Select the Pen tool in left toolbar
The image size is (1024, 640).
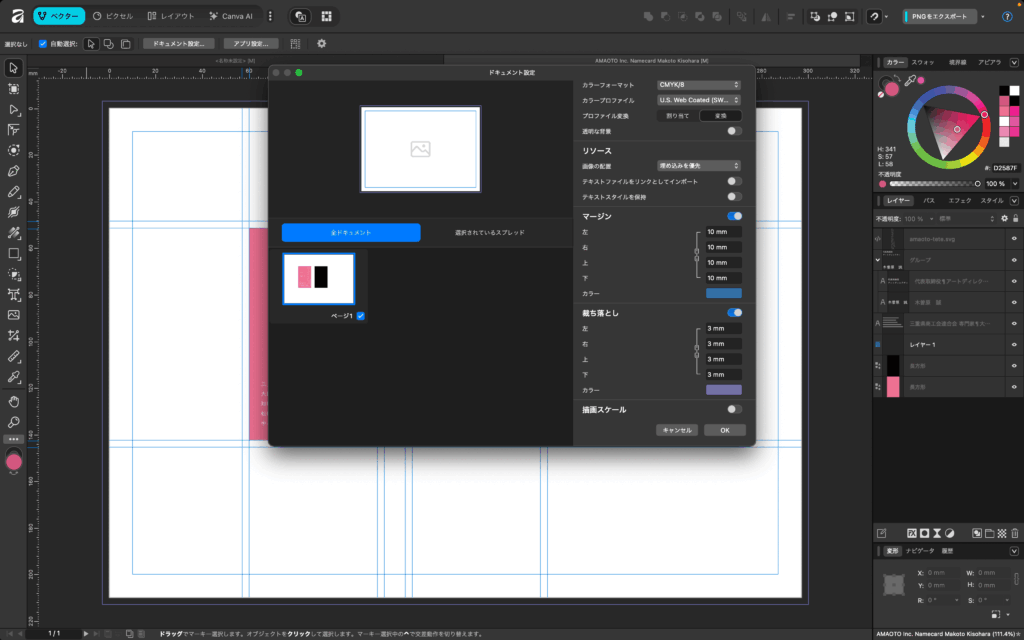pos(14,170)
